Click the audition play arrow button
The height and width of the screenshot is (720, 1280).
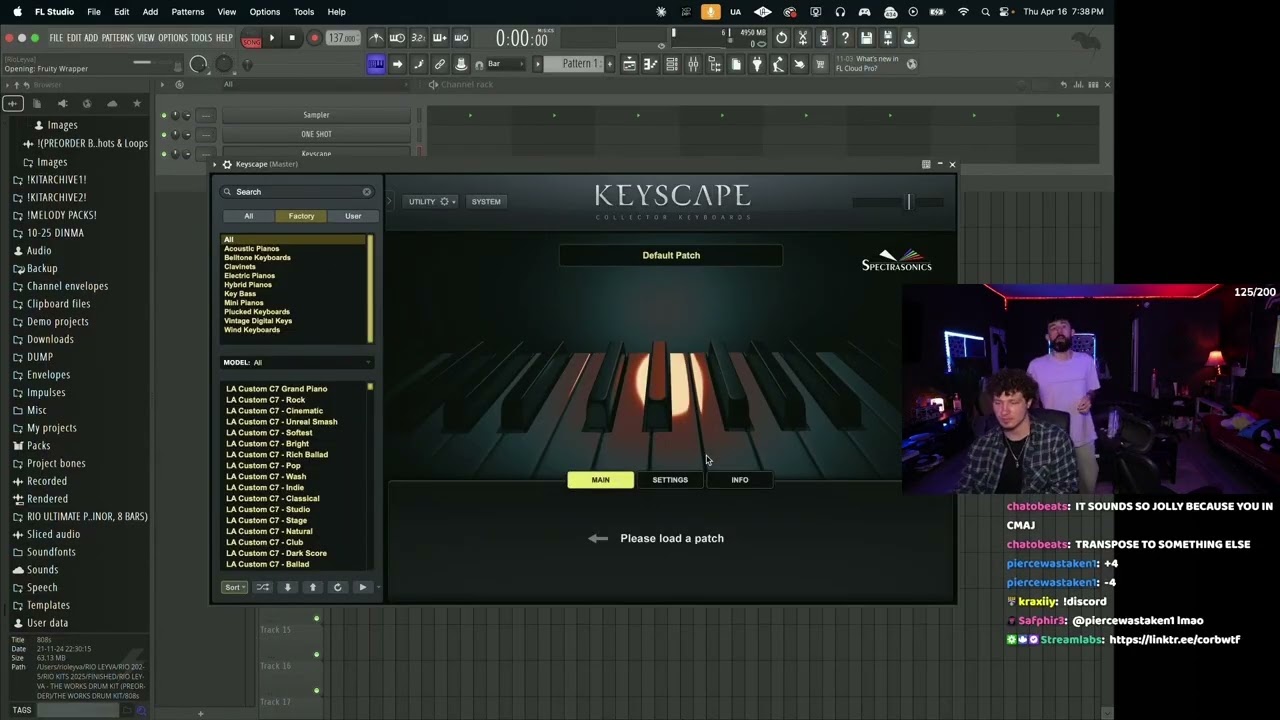click(x=363, y=587)
